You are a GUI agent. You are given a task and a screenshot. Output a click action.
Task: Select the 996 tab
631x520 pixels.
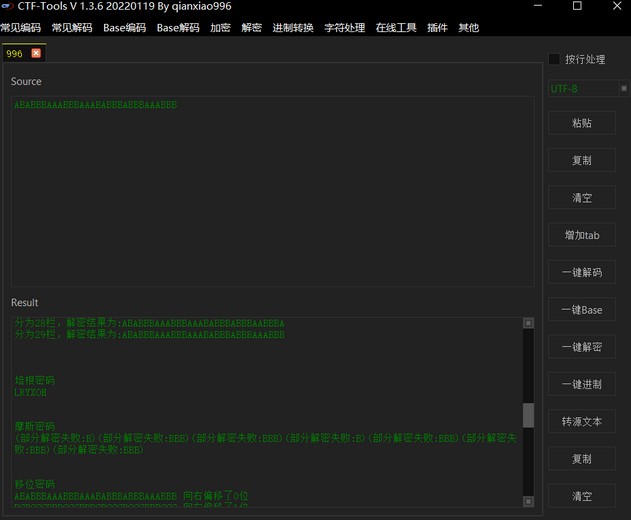tap(15, 54)
